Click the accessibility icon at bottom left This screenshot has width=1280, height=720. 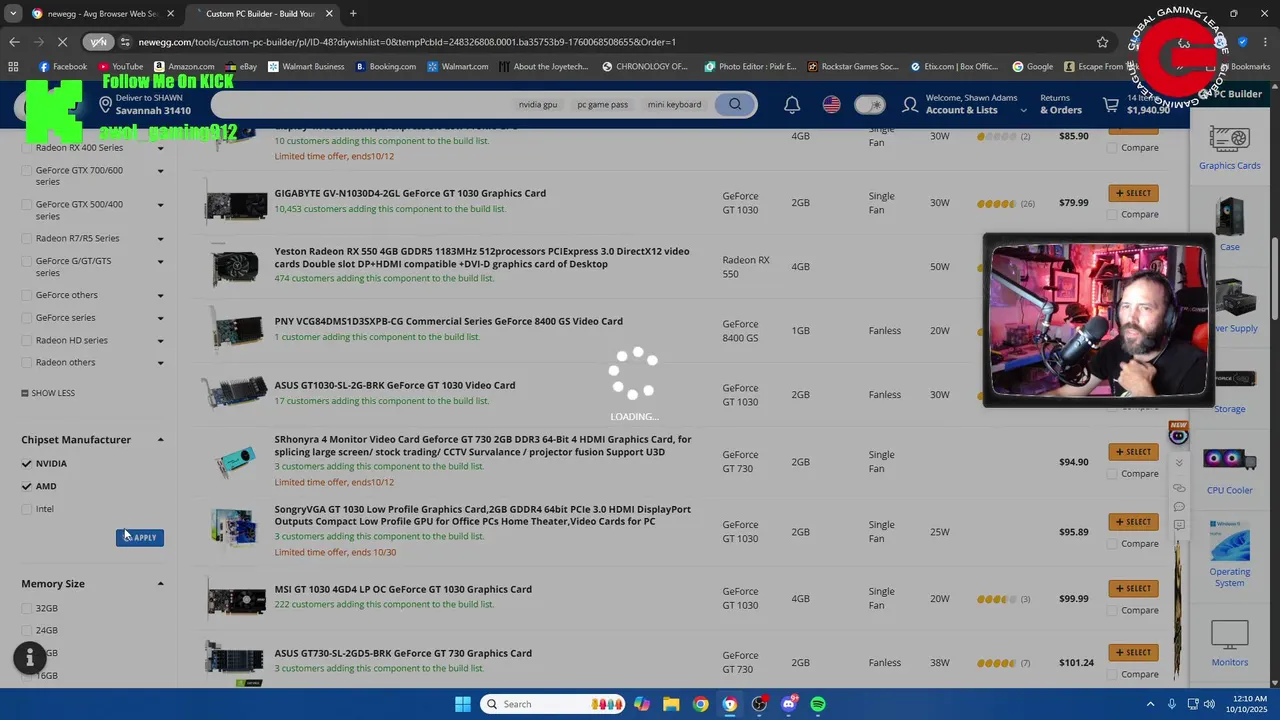click(x=30, y=657)
